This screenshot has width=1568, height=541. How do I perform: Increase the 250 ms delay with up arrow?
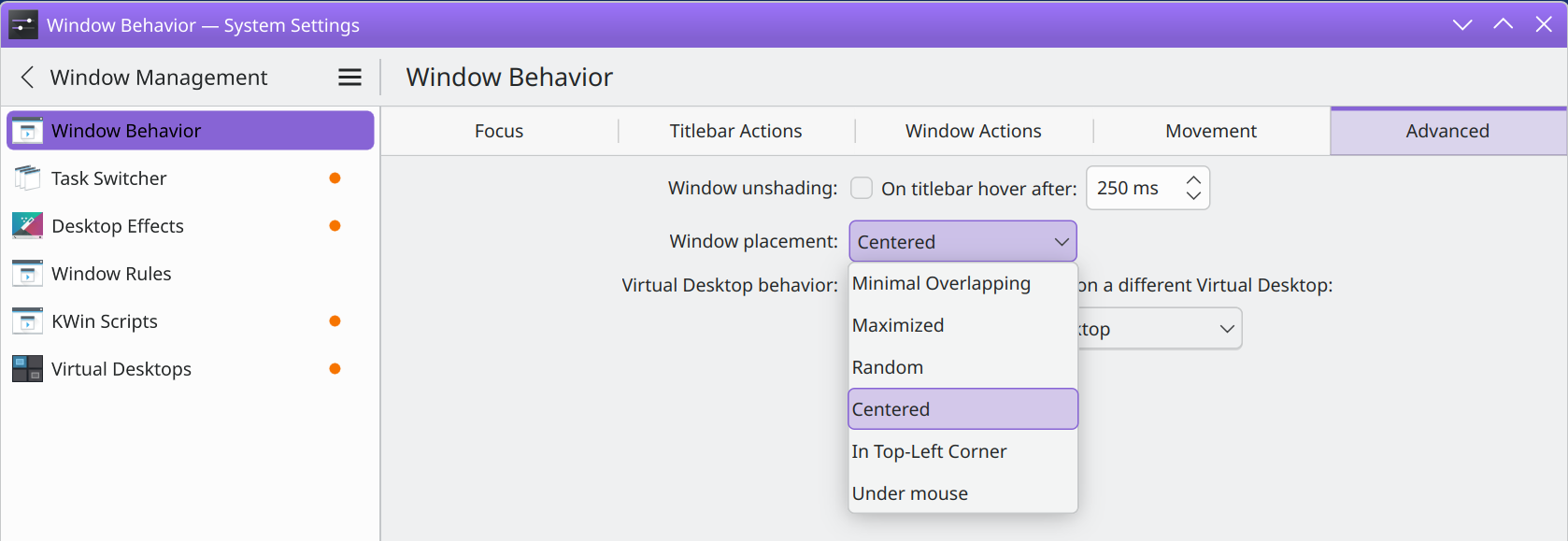[x=1193, y=179]
